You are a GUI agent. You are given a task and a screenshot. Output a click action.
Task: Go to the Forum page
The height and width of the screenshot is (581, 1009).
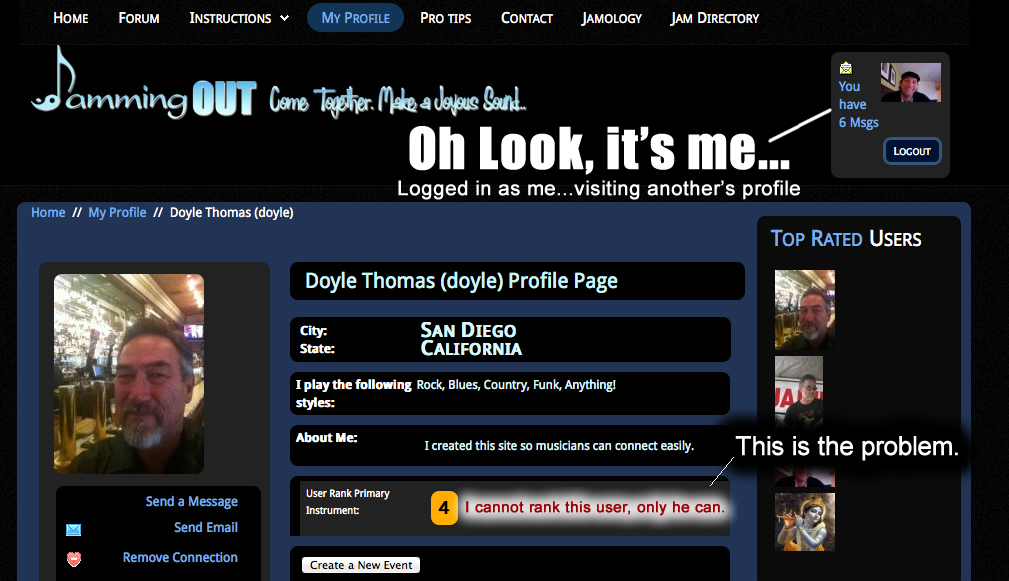tap(138, 18)
